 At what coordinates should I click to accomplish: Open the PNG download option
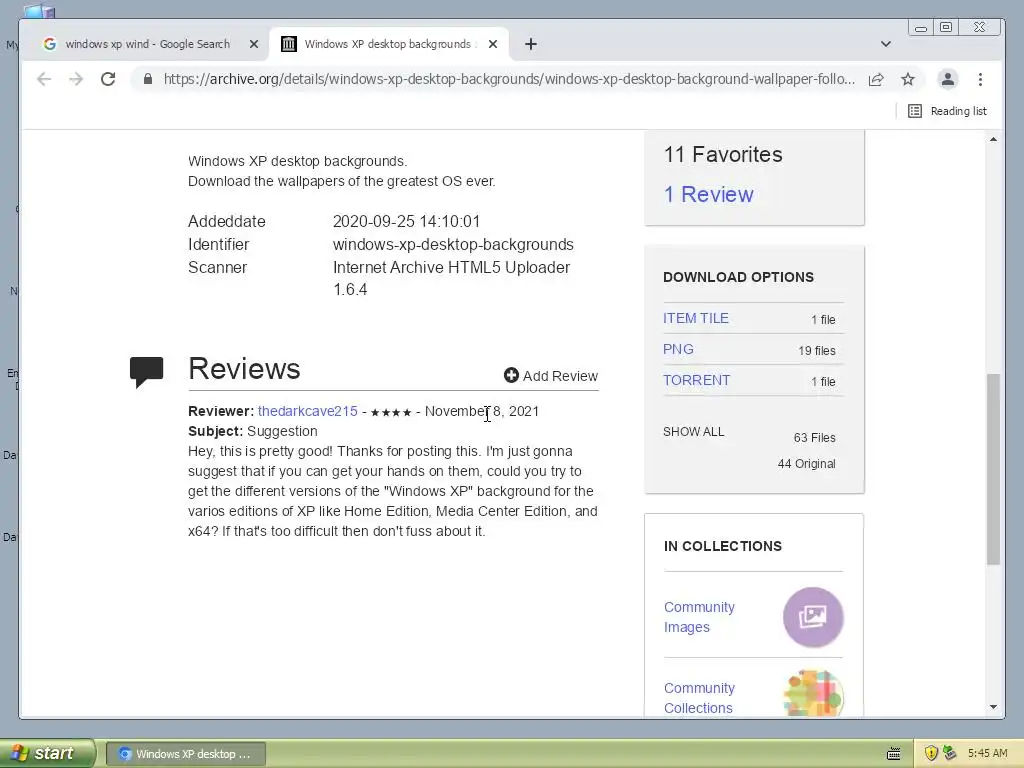coord(678,349)
